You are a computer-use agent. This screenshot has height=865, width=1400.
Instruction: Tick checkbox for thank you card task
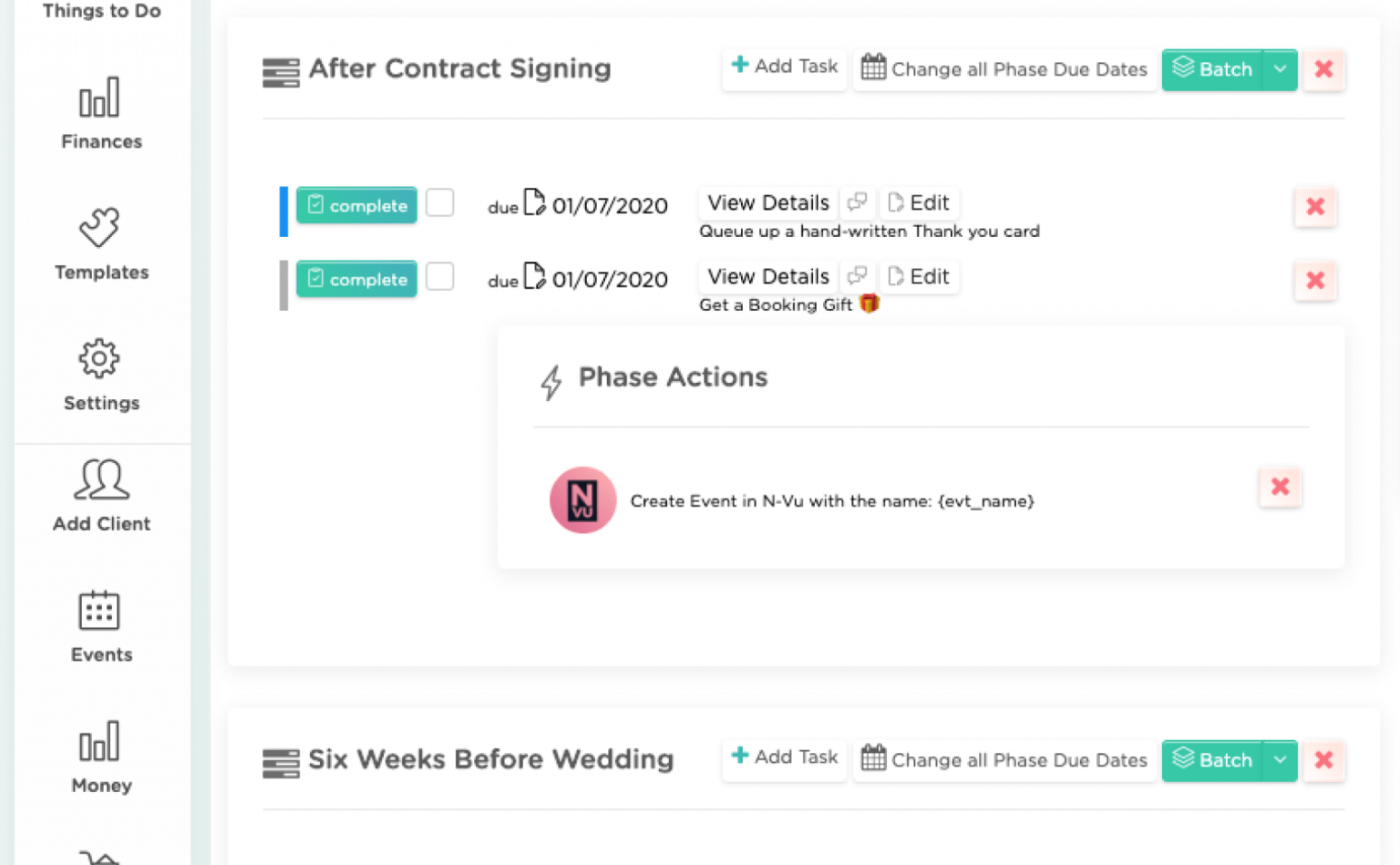point(440,202)
